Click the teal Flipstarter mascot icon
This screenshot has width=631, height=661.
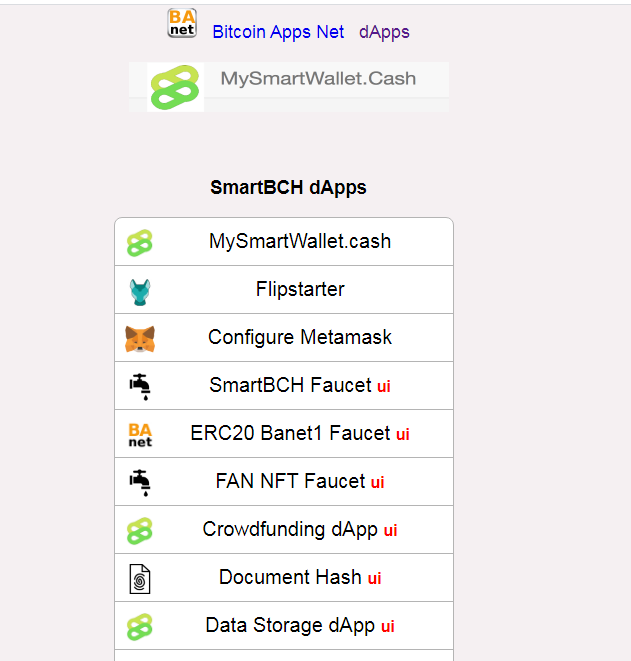click(x=140, y=292)
